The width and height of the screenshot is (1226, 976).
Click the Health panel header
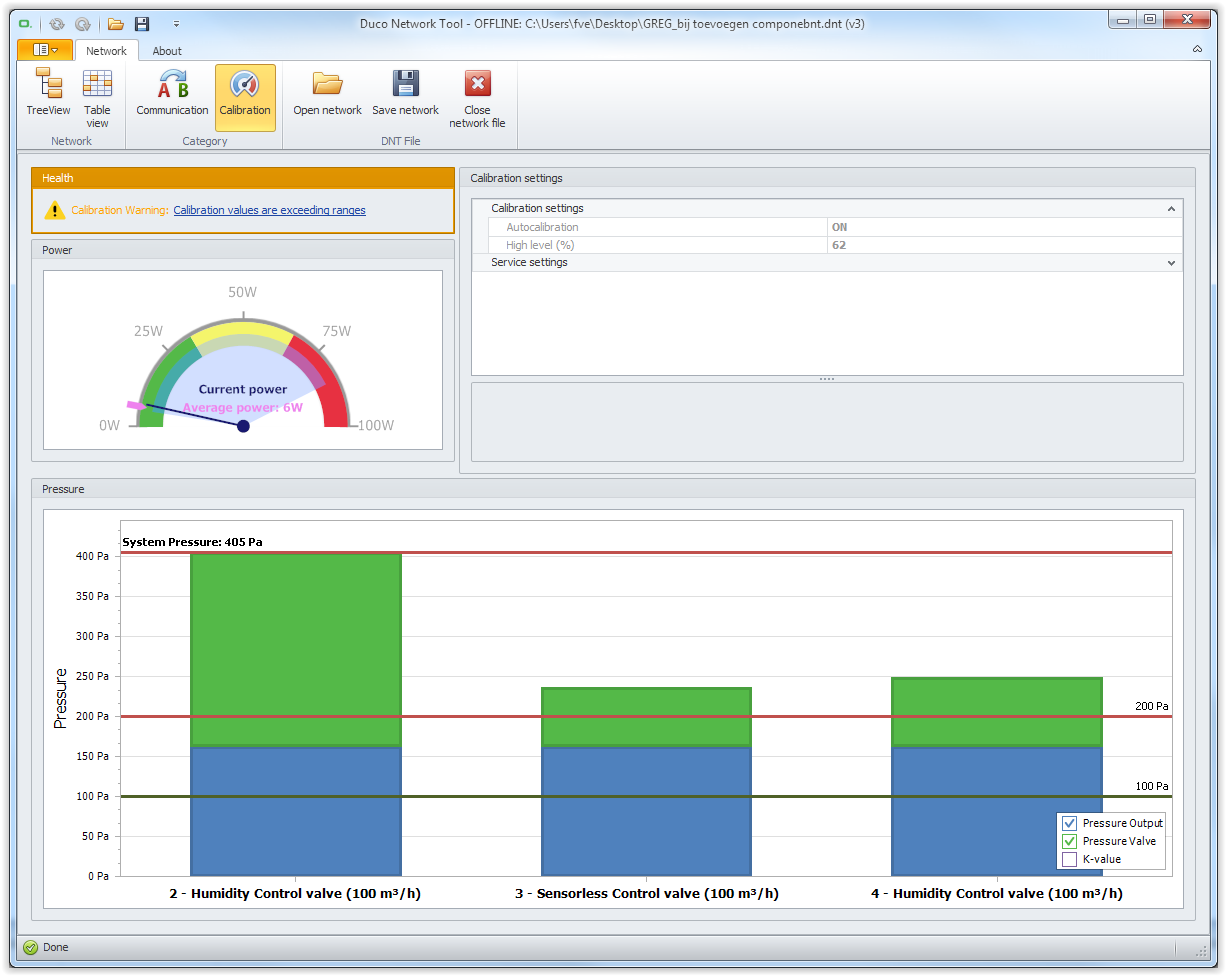[x=243, y=178]
